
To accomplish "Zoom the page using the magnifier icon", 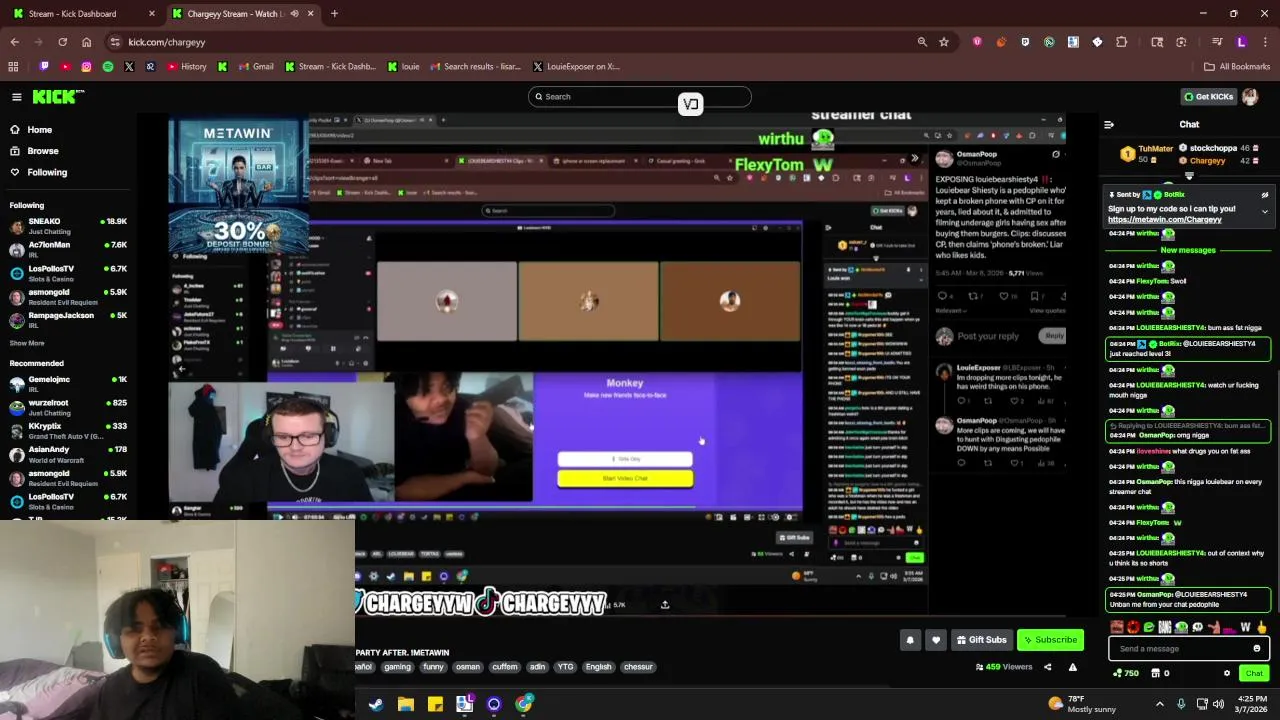I will point(922,42).
